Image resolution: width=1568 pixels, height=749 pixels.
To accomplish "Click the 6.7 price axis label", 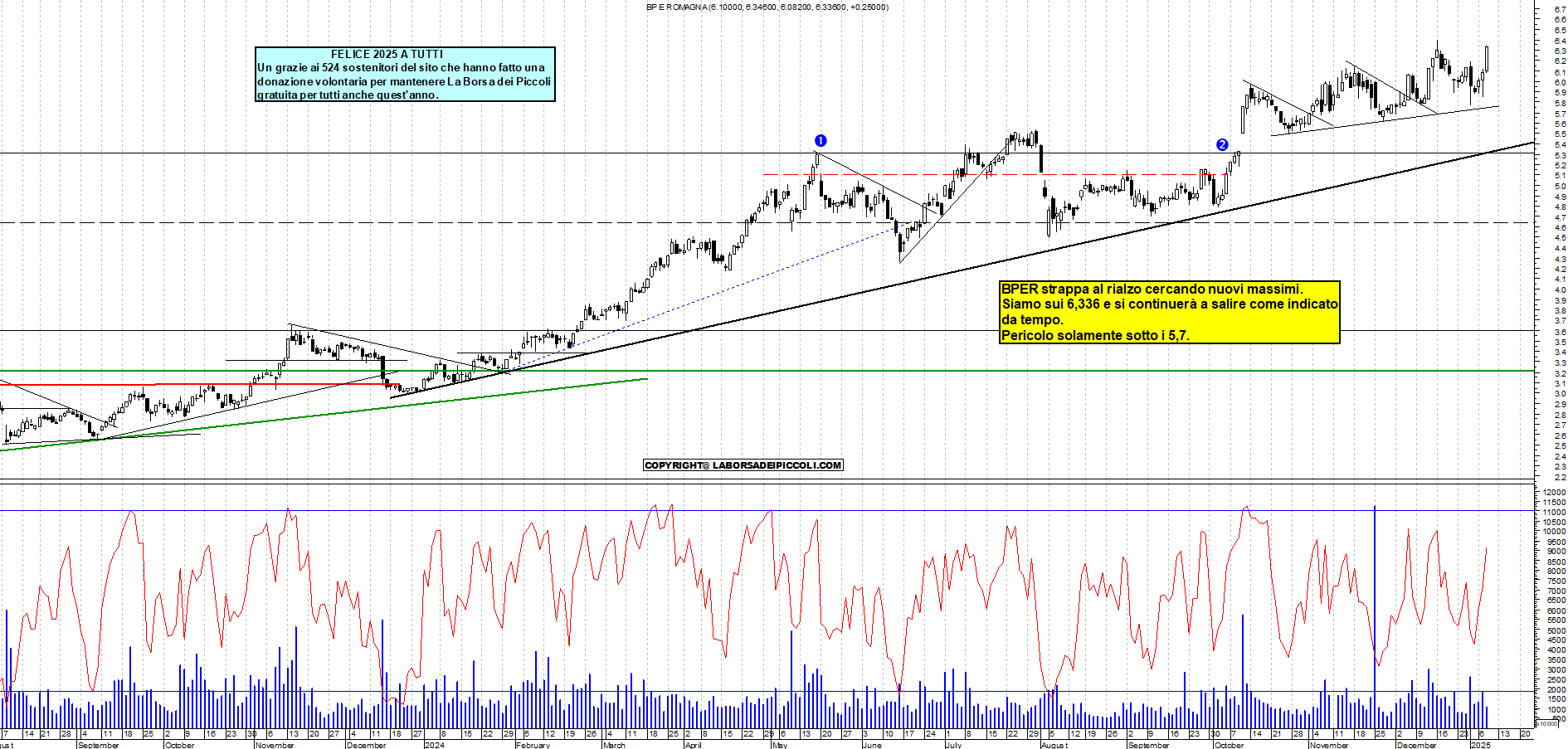I will (1560, 10).
